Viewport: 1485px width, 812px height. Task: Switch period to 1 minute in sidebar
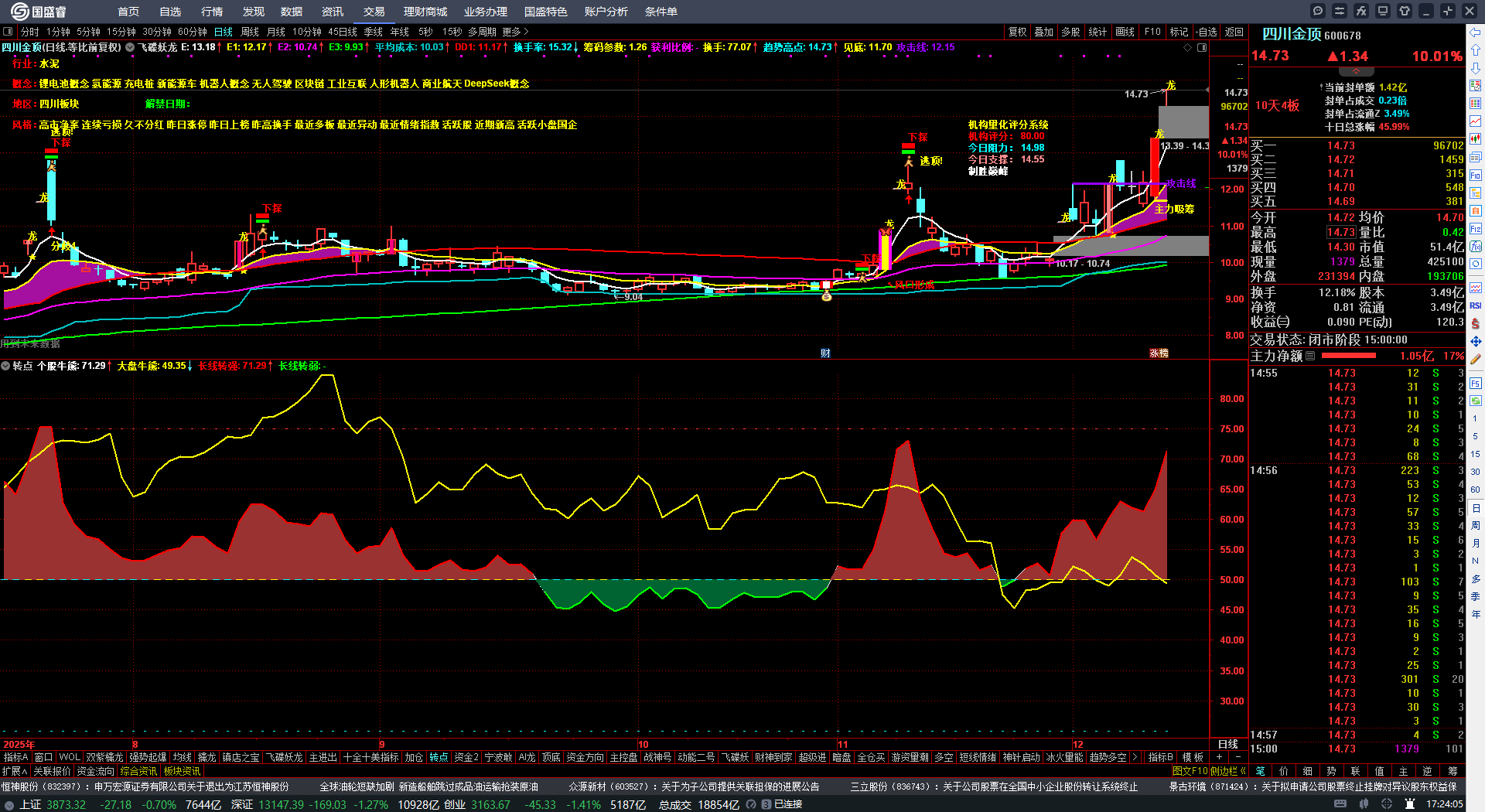coord(1476,418)
